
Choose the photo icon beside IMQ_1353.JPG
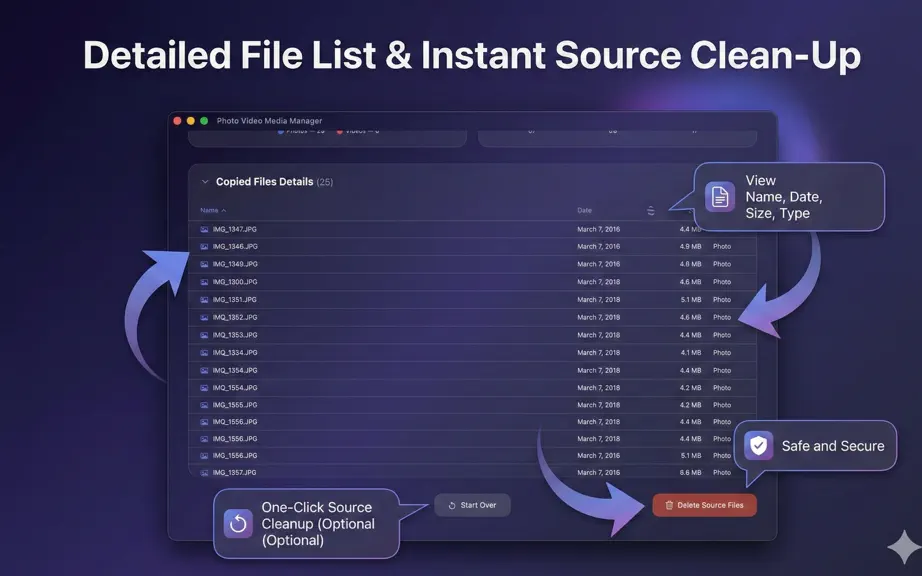204,335
